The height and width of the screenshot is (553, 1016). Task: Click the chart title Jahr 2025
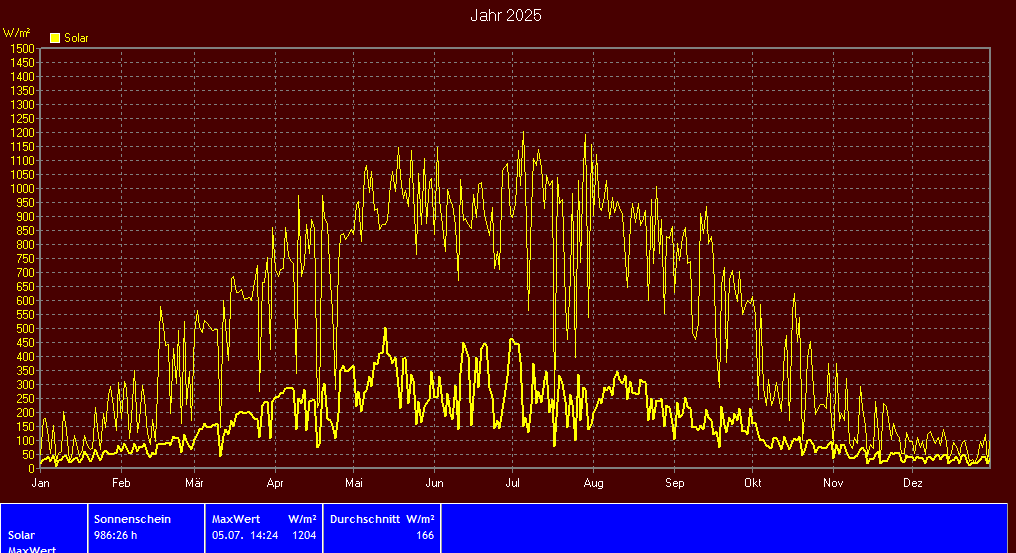coord(506,16)
